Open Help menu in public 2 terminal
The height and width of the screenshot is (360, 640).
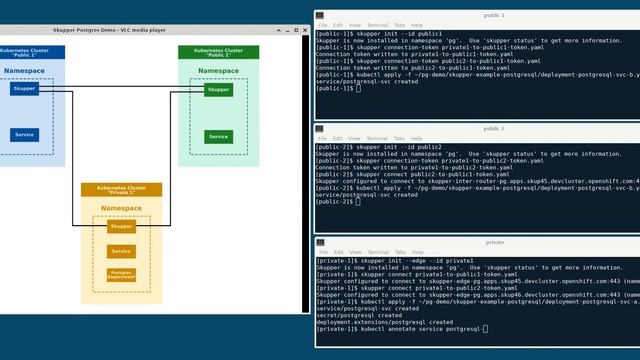416,139
